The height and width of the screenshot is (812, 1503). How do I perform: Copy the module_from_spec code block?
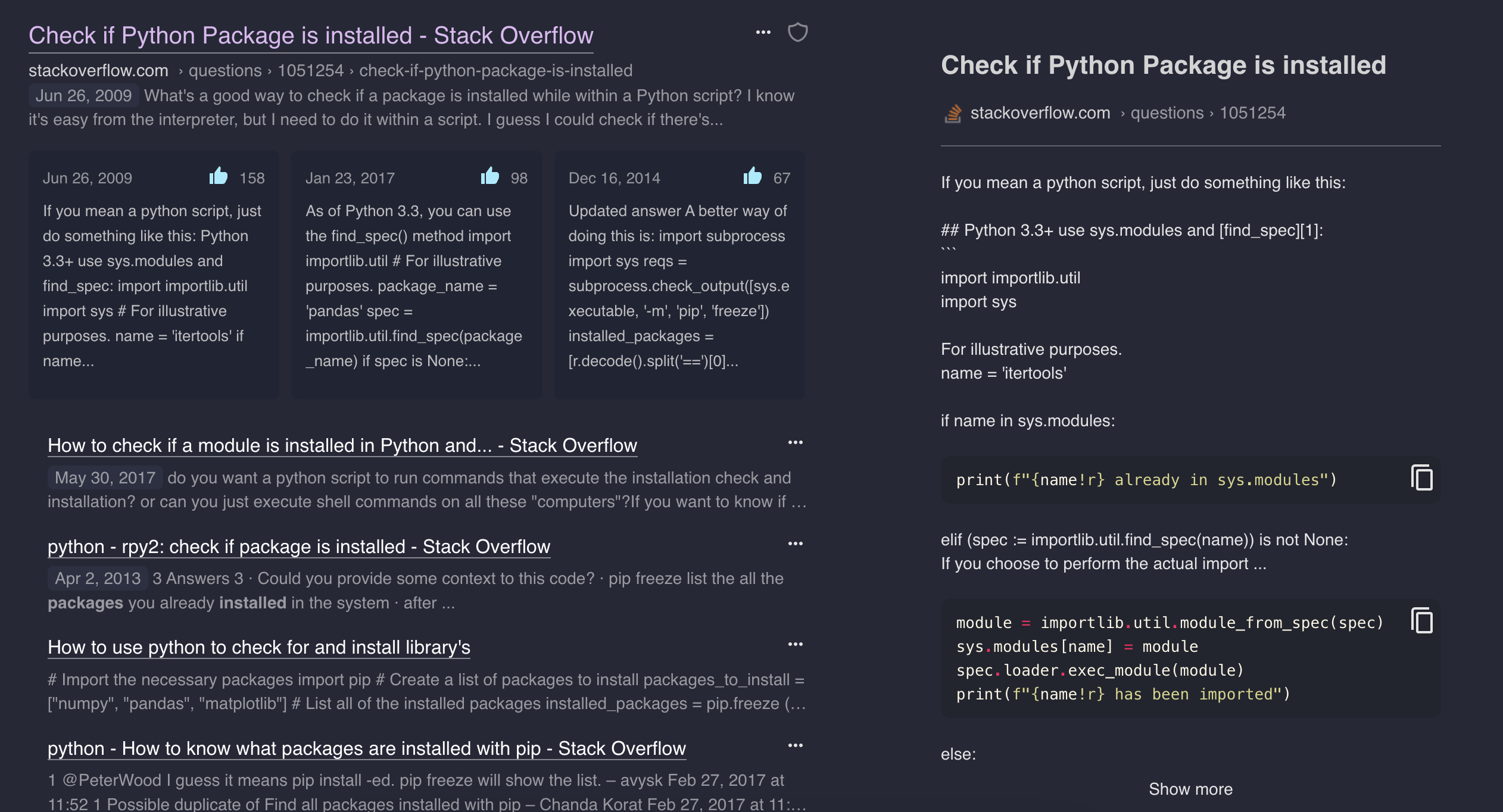[x=1422, y=621]
